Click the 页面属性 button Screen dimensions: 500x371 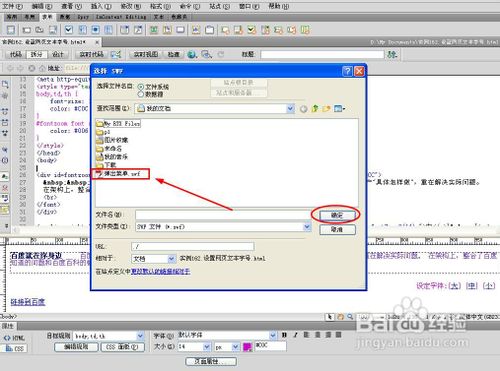tap(211, 361)
